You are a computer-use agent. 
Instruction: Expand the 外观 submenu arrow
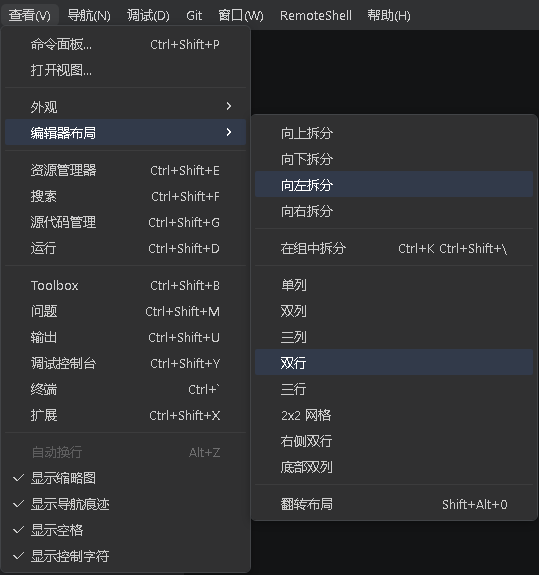point(229,106)
